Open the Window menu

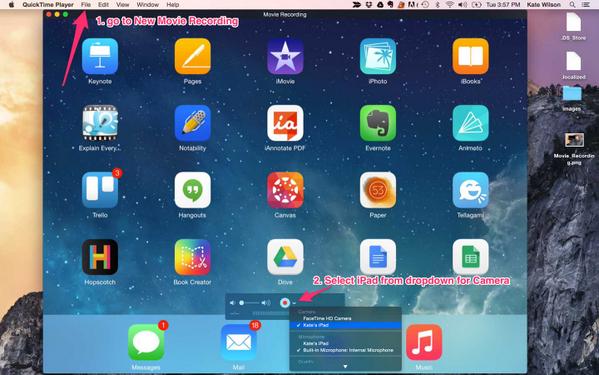point(147,5)
